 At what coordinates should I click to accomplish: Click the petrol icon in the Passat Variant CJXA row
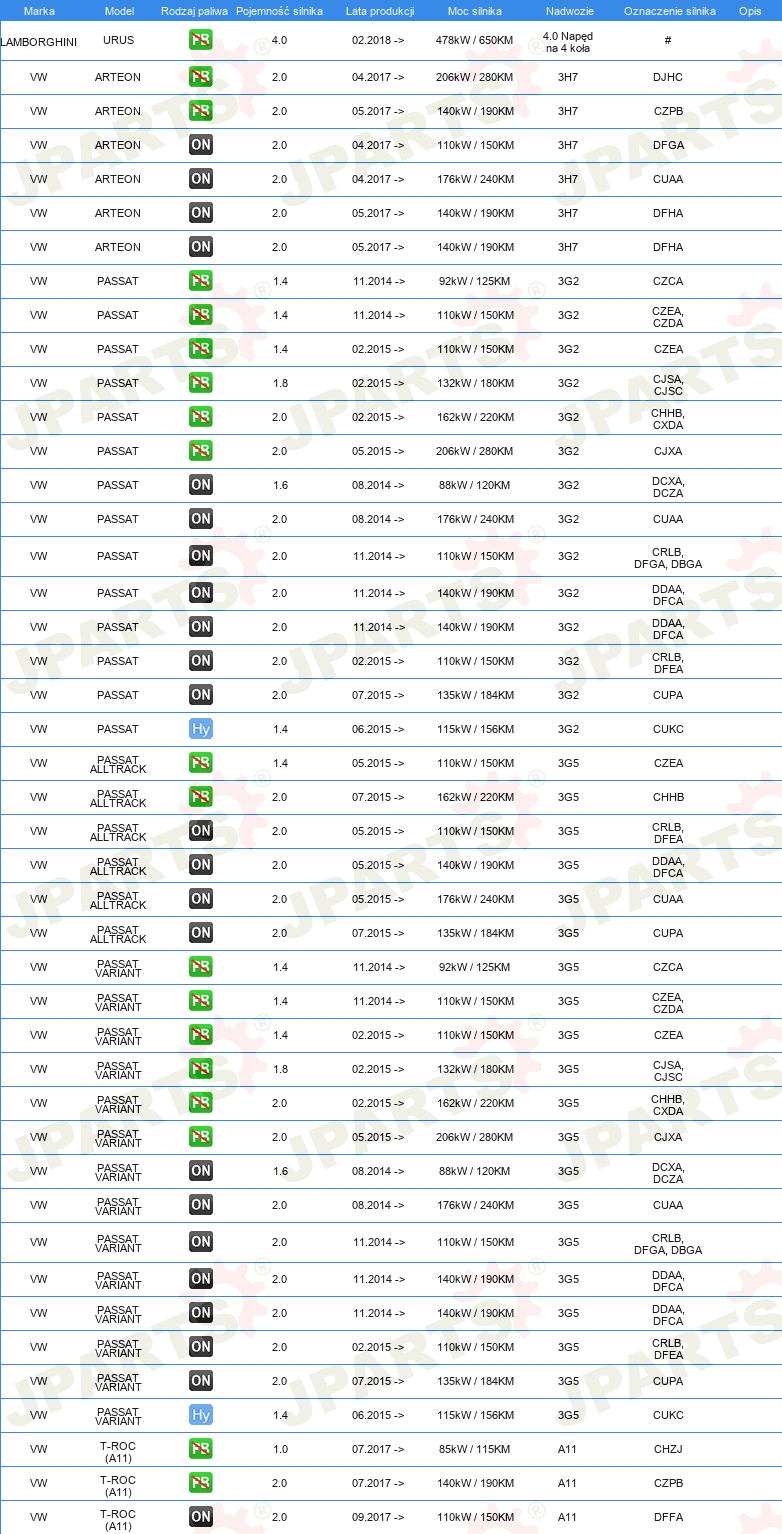click(x=201, y=1137)
